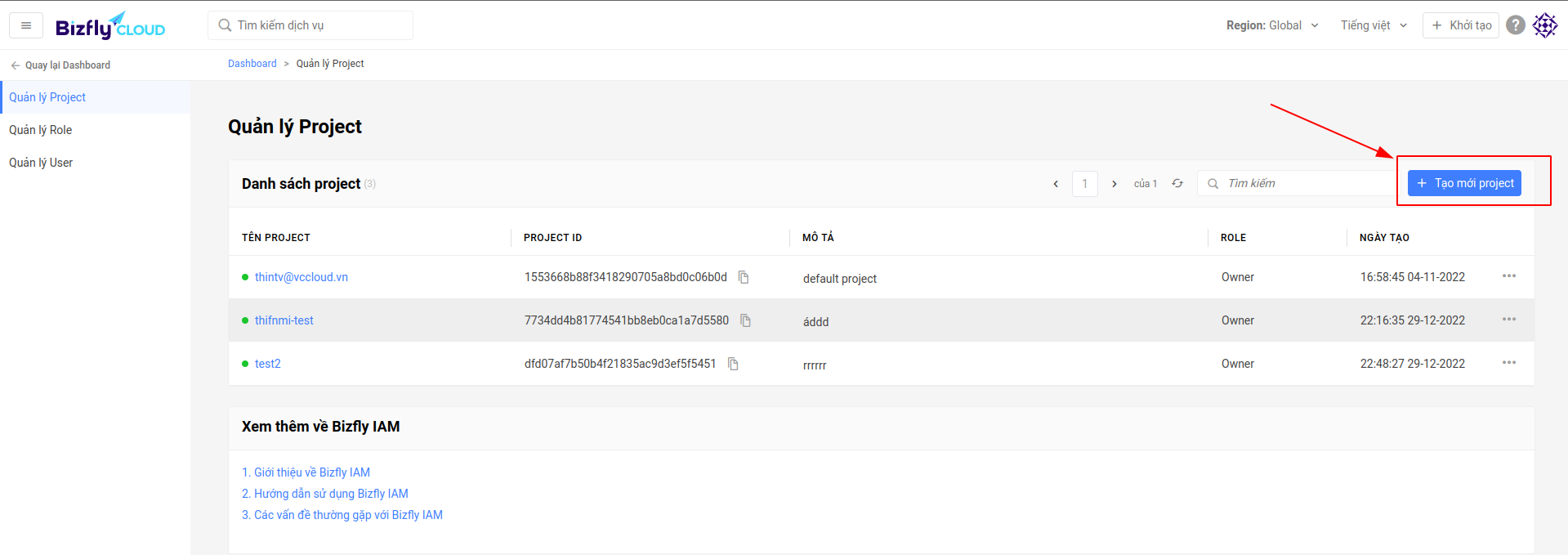Click the Tạo mới project button
The width and height of the screenshot is (1568, 555).
click(x=1464, y=183)
